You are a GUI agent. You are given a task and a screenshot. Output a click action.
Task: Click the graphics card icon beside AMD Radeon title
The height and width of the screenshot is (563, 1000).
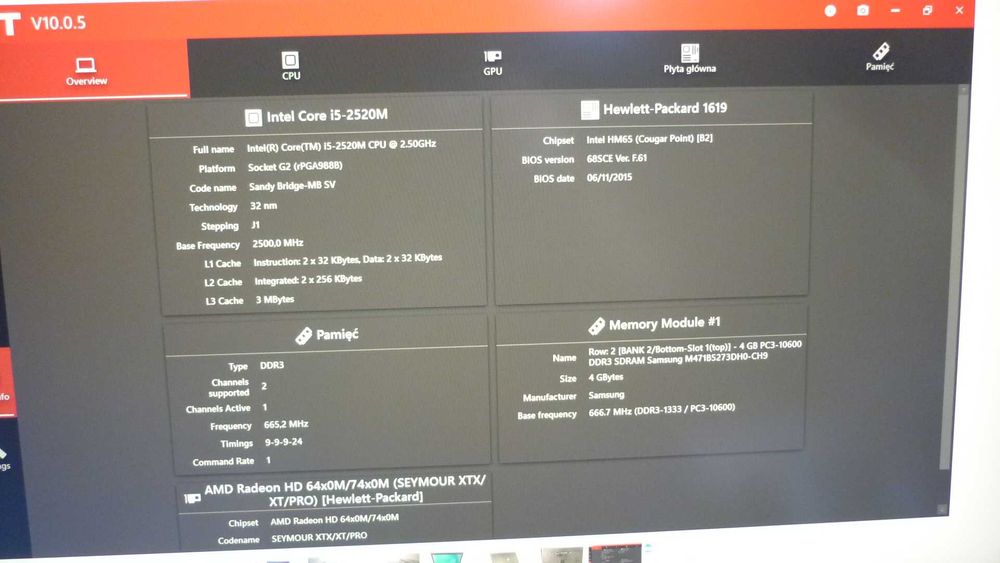[x=192, y=498]
